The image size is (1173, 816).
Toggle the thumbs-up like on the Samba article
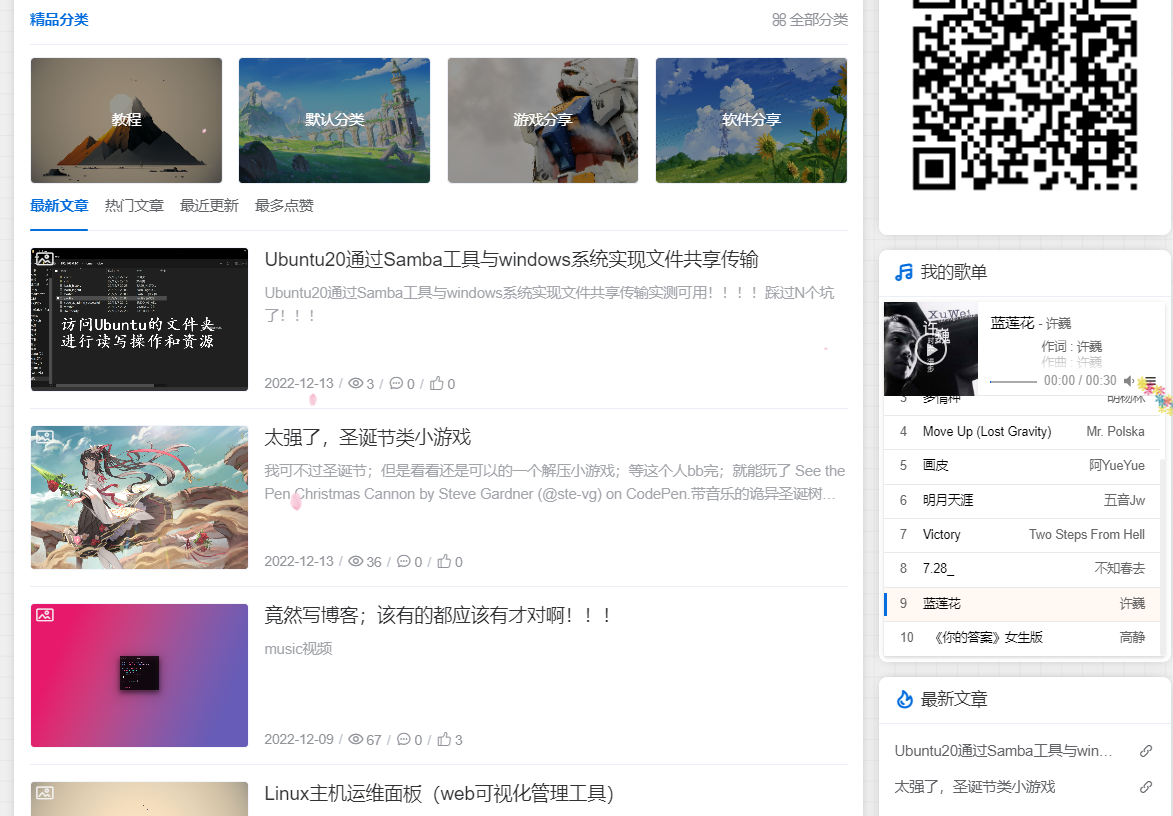pyautogui.click(x=438, y=383)
